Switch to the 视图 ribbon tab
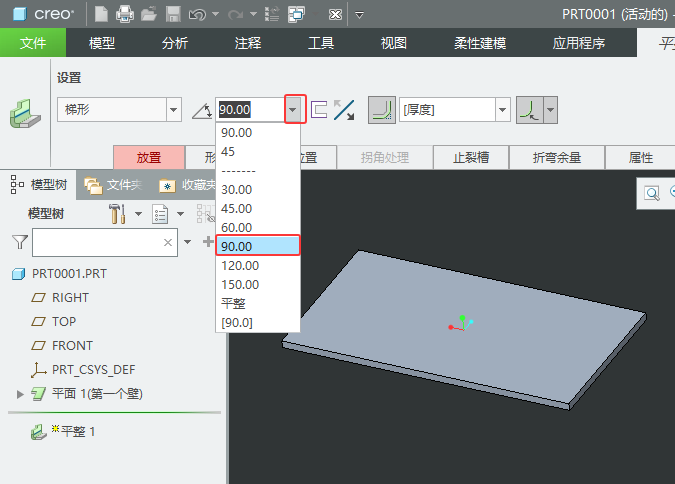Viewport: 675px width, 484px height. click(393, 43)
